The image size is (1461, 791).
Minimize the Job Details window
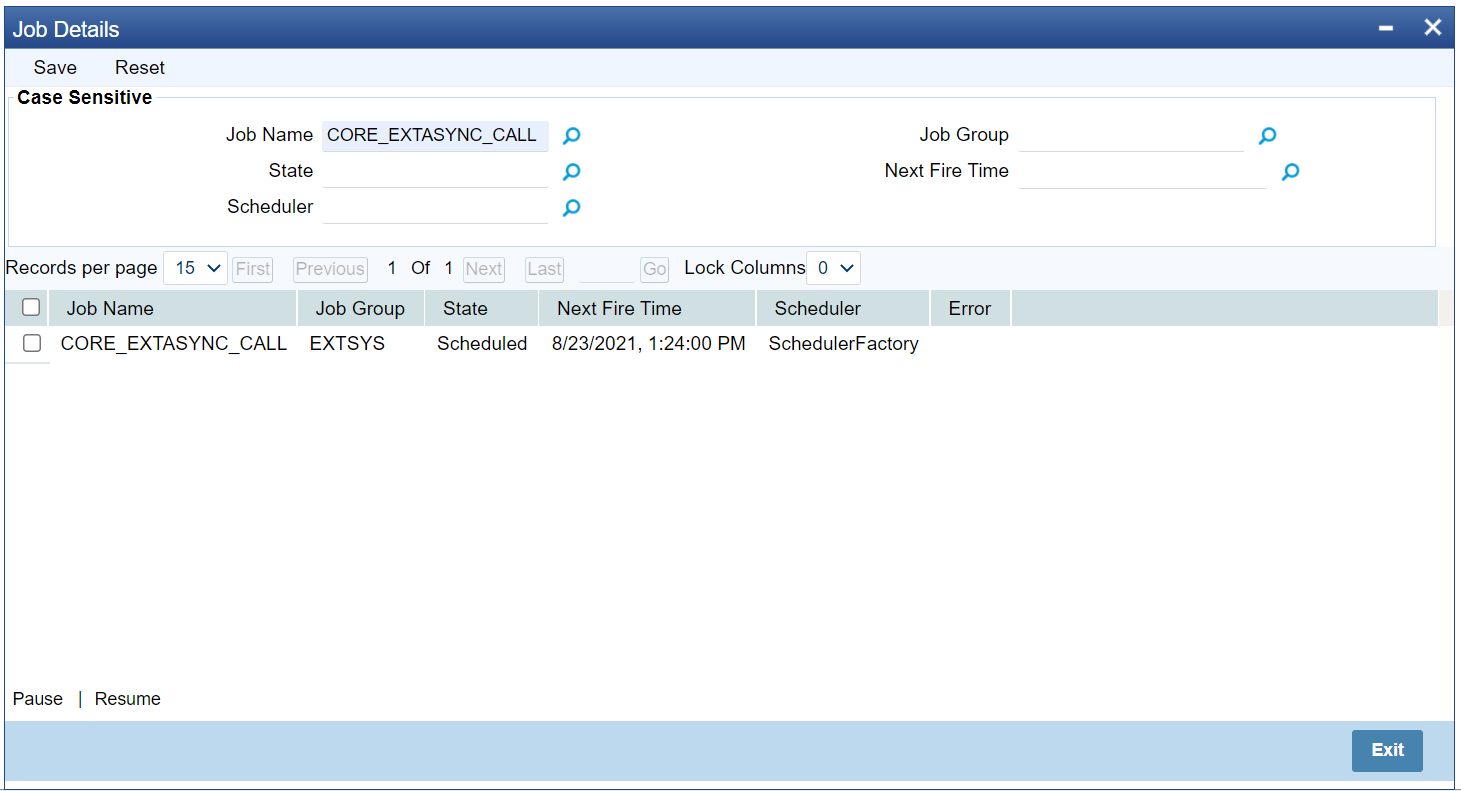point(1386,27)
